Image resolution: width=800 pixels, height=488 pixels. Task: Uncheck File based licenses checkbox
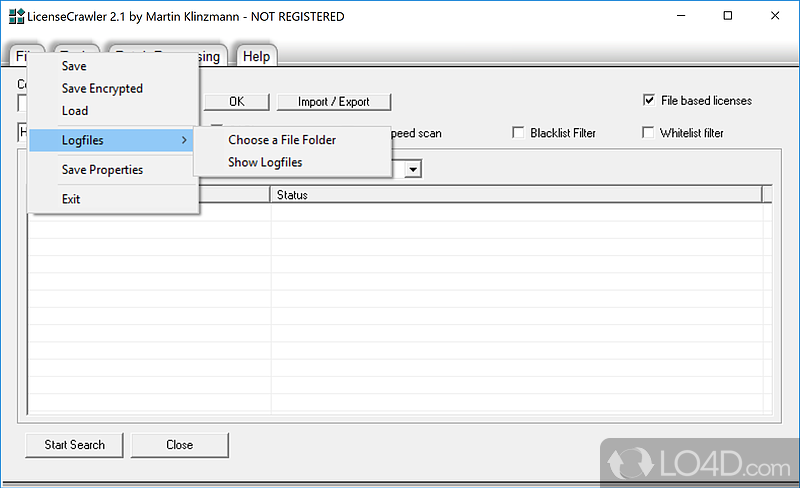pos(648,100)
